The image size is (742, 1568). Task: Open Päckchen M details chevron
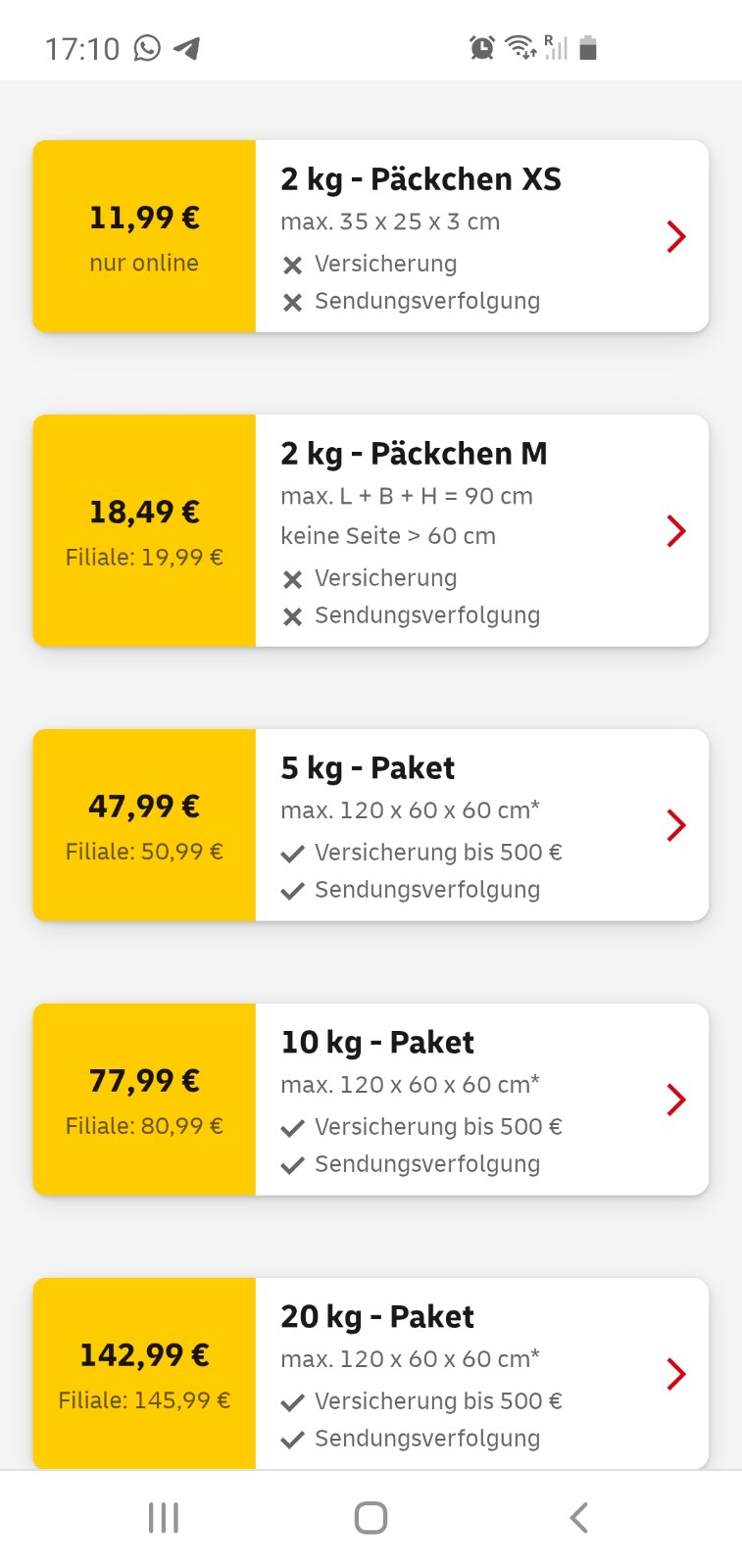[676, 530]
